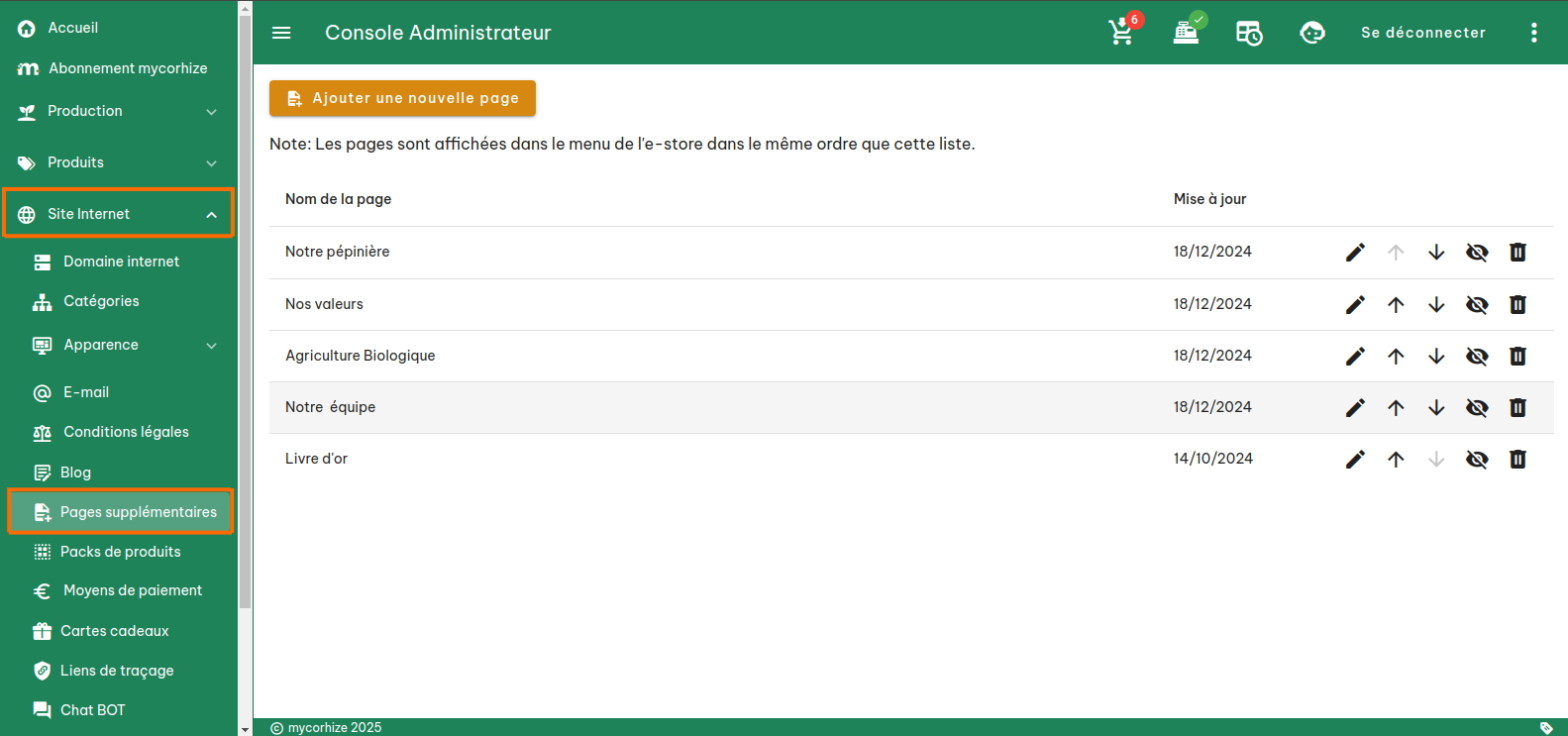
Task: Toggle visibility of Livre d'or page
Action: coord(1477,460)
